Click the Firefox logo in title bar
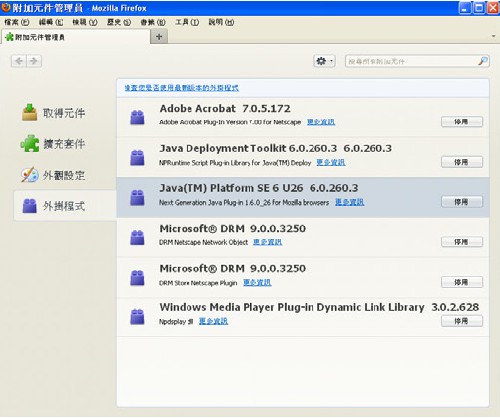 (x=6, y=7)
